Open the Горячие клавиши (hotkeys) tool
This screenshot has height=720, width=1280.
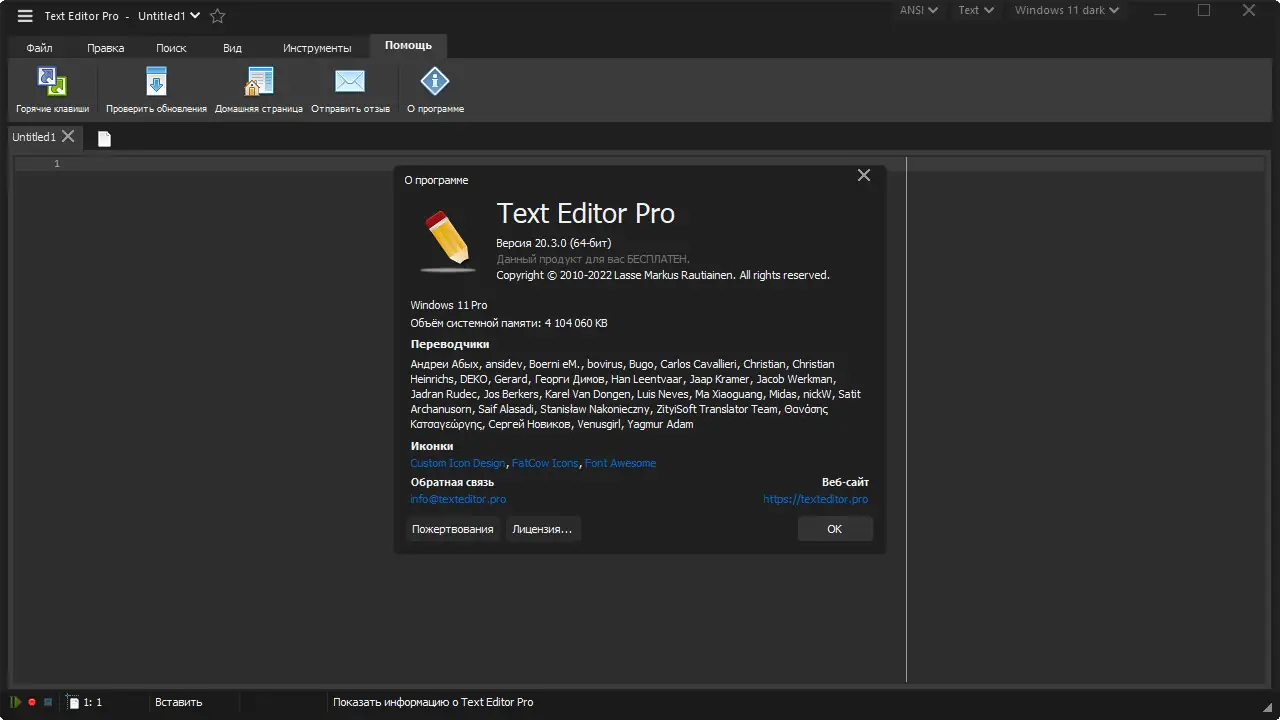tap(51, 88)
